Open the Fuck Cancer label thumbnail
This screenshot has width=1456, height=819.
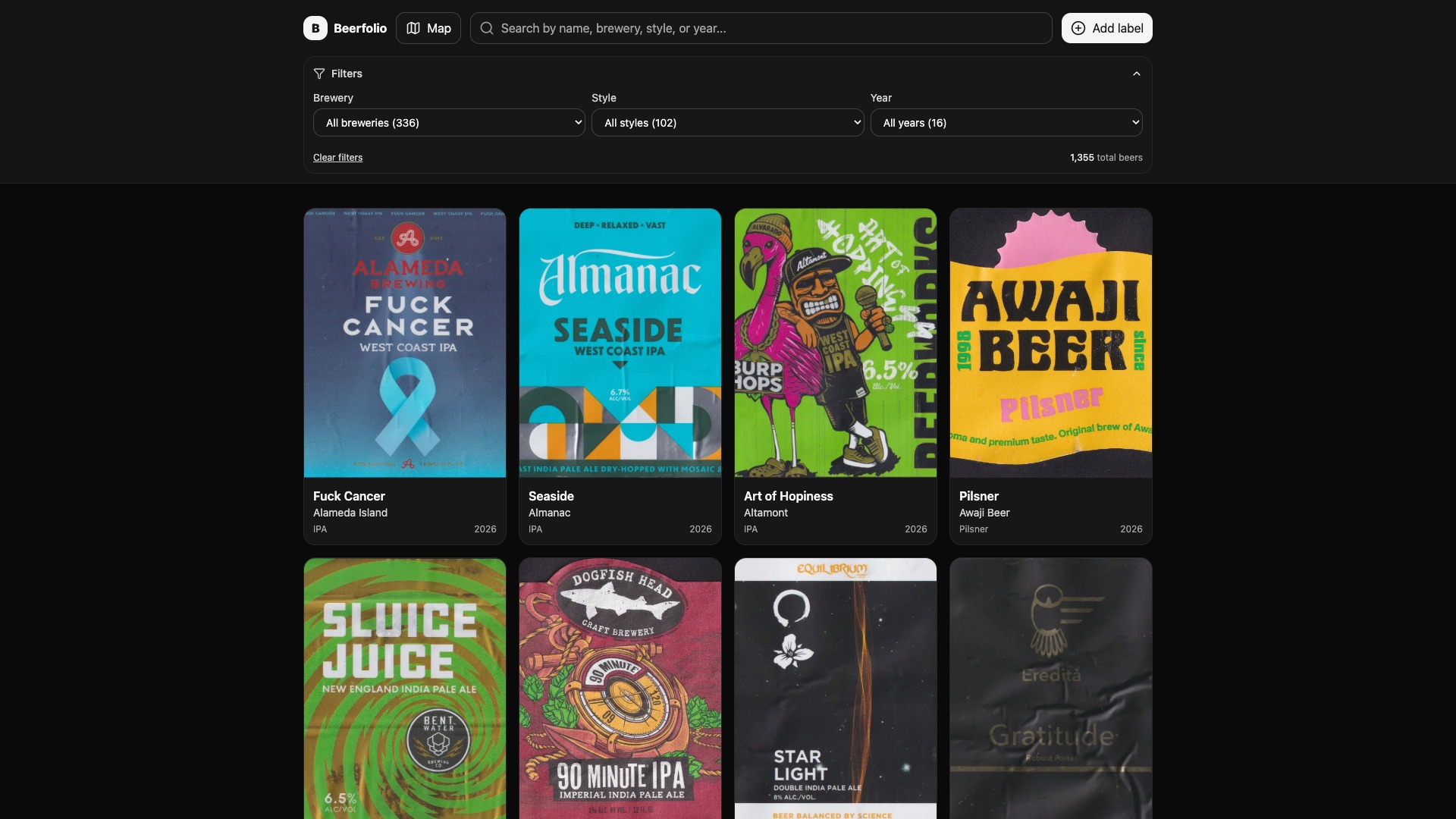[x=405, y=343]
